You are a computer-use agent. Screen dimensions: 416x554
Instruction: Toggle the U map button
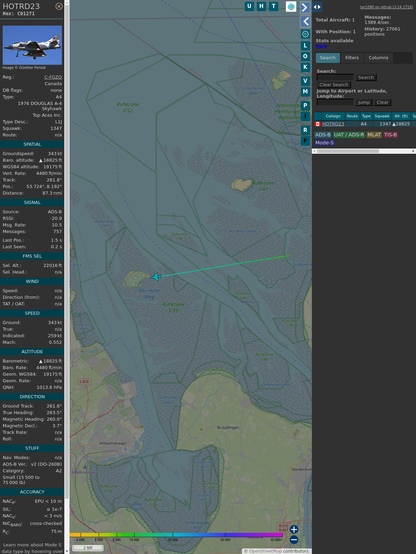click(249, 6)
